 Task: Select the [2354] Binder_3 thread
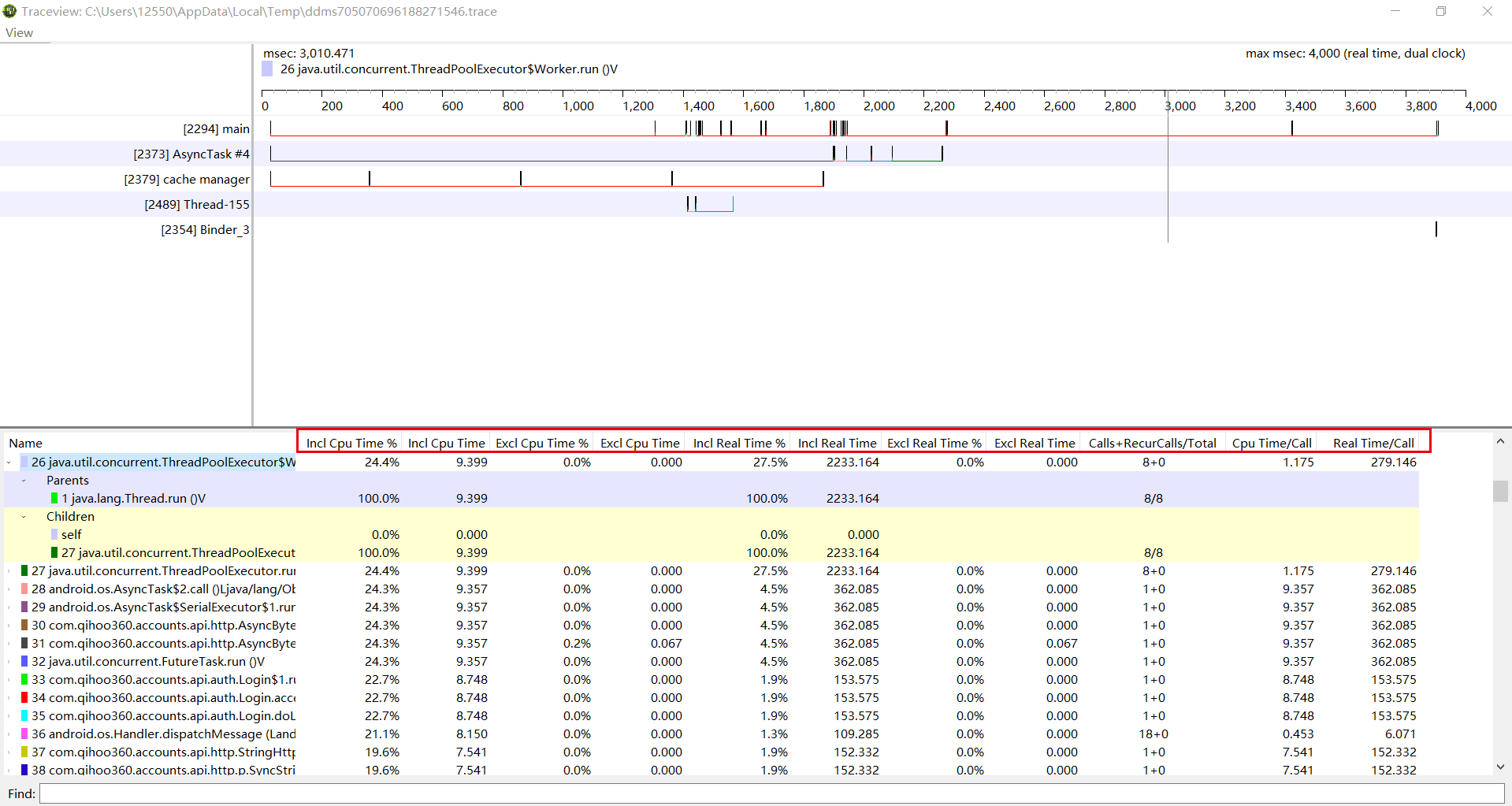[205, 229]
